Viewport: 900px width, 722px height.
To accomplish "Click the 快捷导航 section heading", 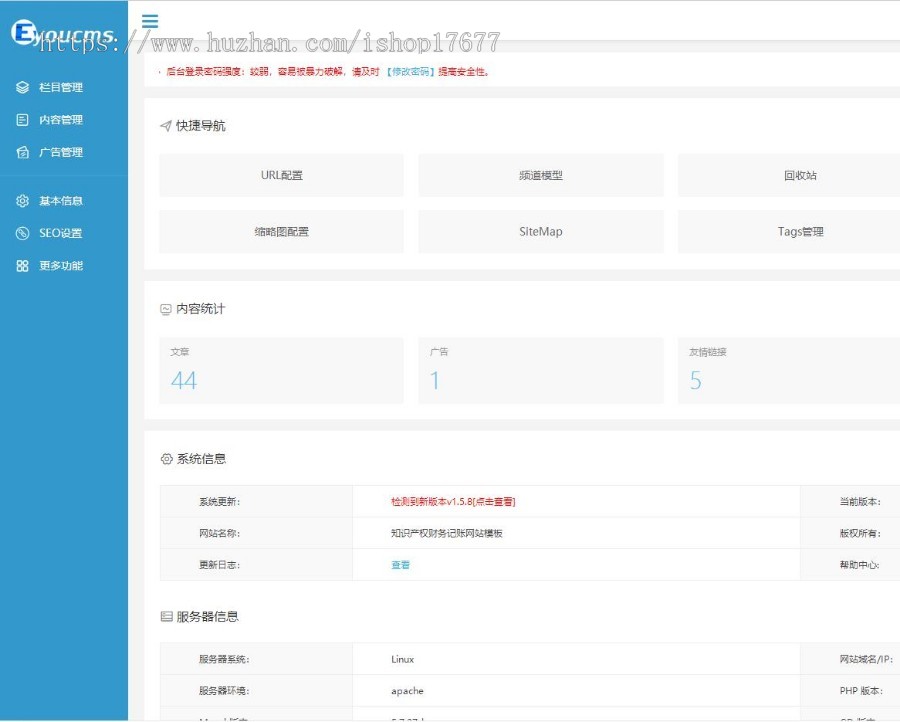I will click(200, 126).
